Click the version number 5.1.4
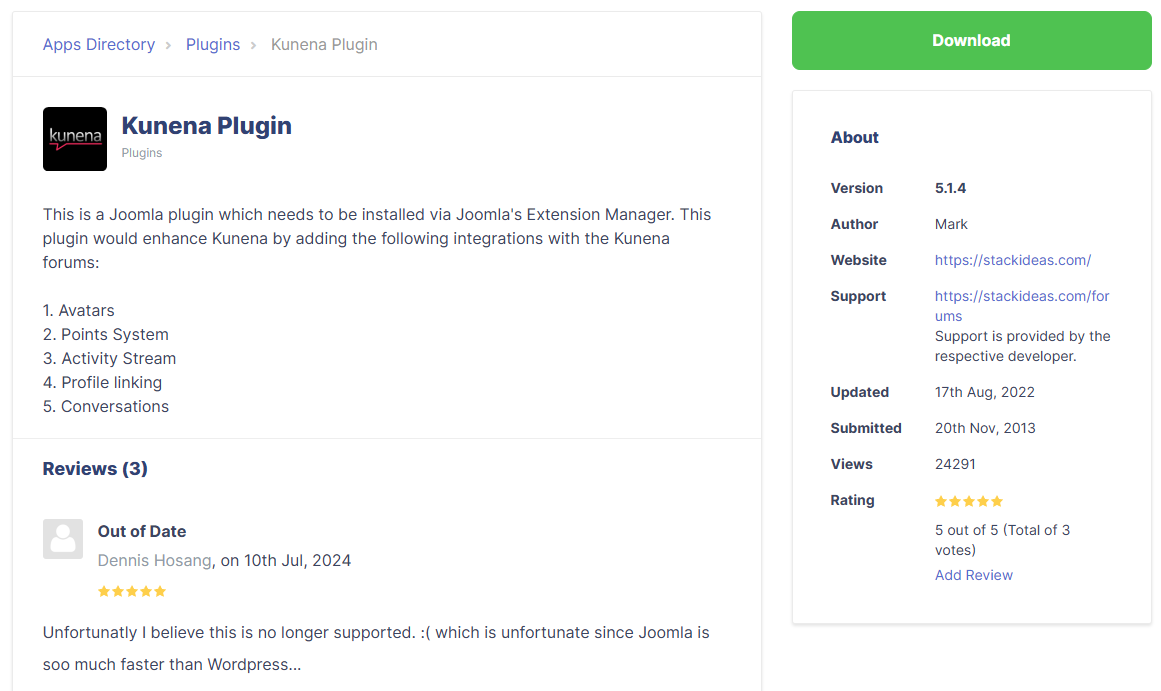 (x=950, y=188)
